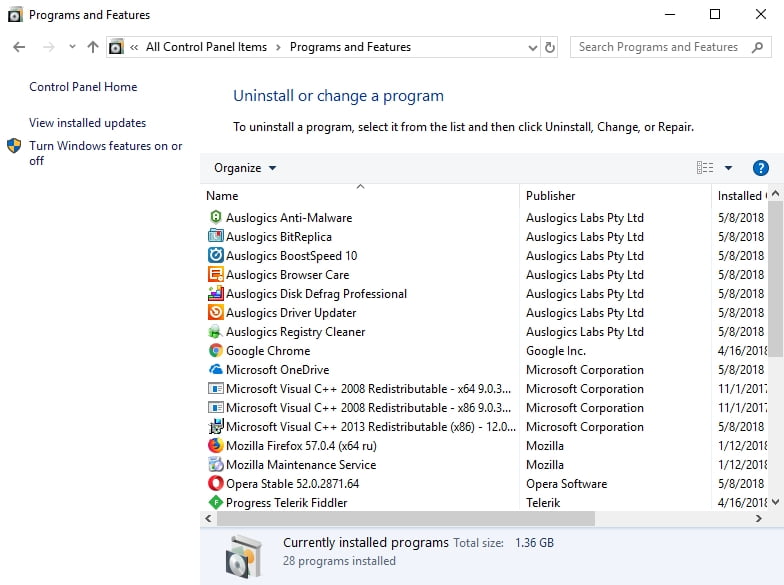Screen dimensions: 784x585
Task: Click the Progress Telerik Fiddler icon
Action: click(x=216, y=502)
